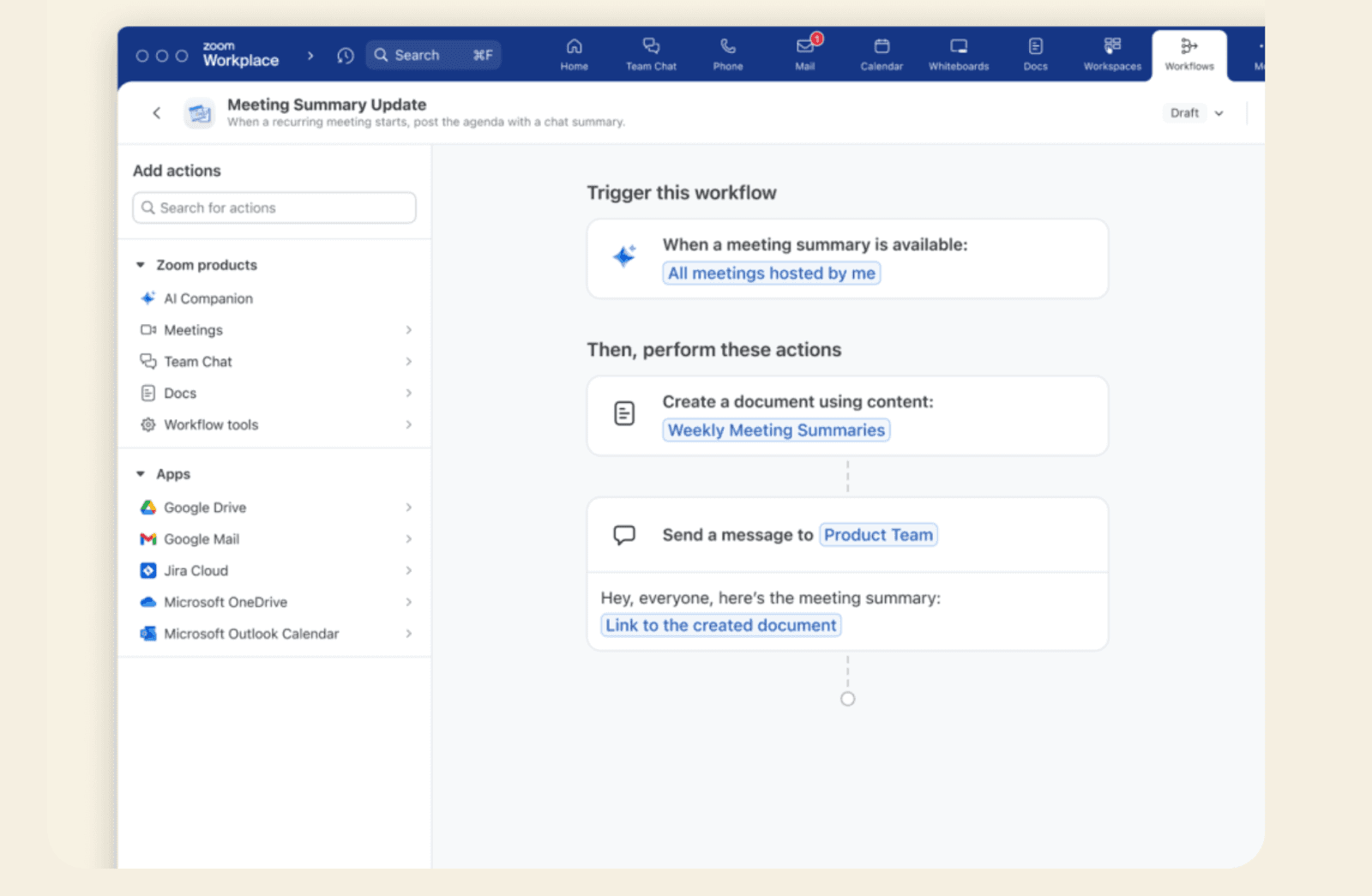Click the trigger card sparkle icon

pos(624,256)
